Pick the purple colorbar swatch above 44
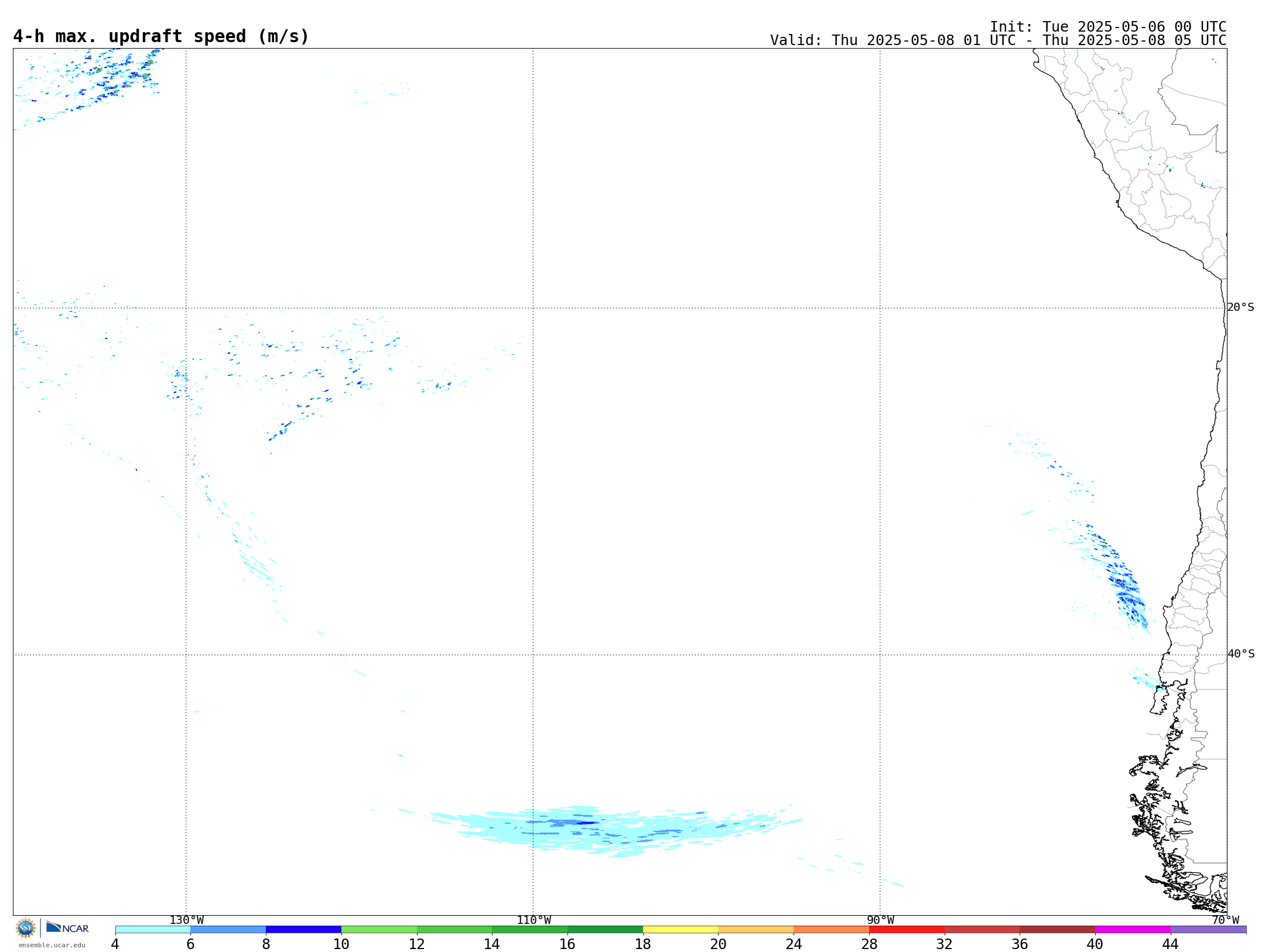The width and height of the screenshot is (1265, 952). pyautogui.click(x=1208, y=930)
